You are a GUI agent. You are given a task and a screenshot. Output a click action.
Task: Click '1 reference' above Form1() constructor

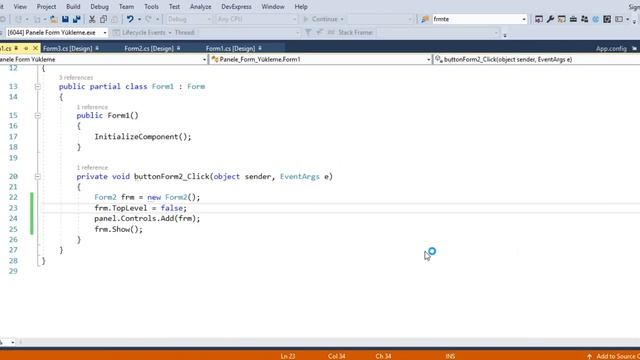tap(92, 107)
